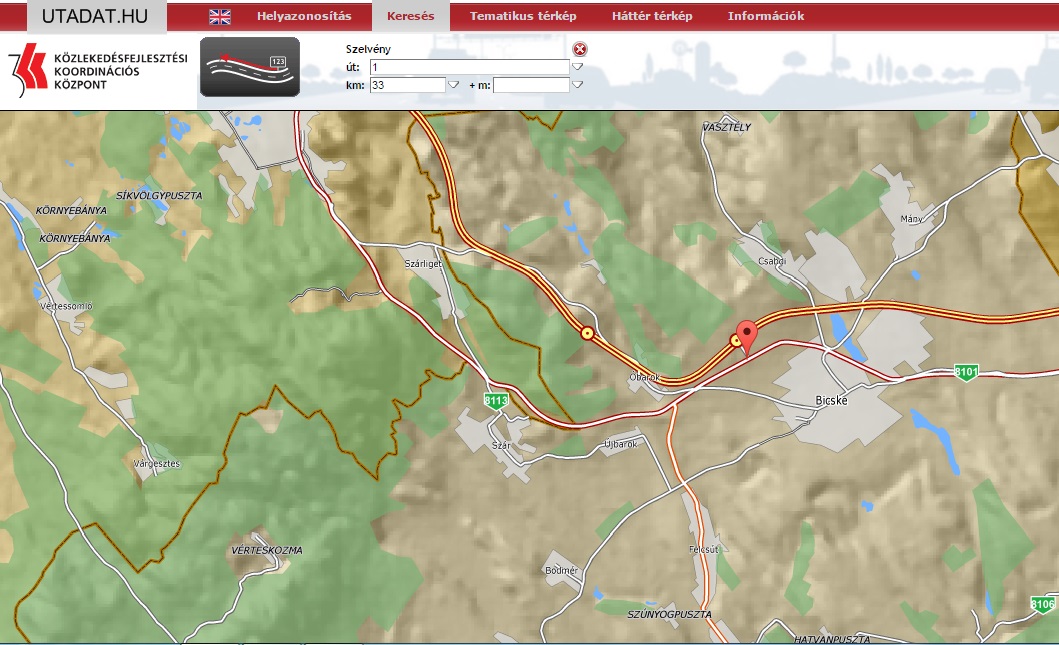Click the red location pin marker

pos(746,336)
